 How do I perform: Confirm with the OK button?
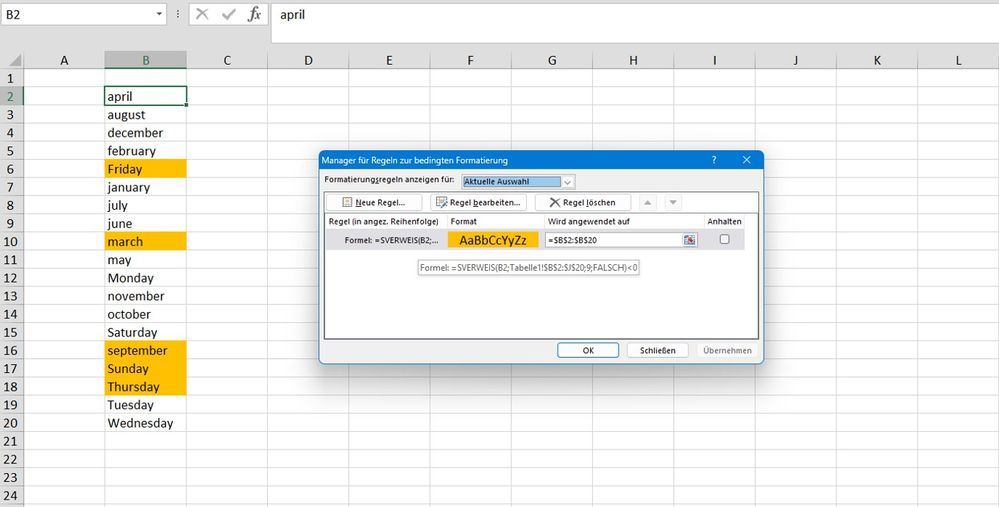pyautogui.click(x=588, y=350)
